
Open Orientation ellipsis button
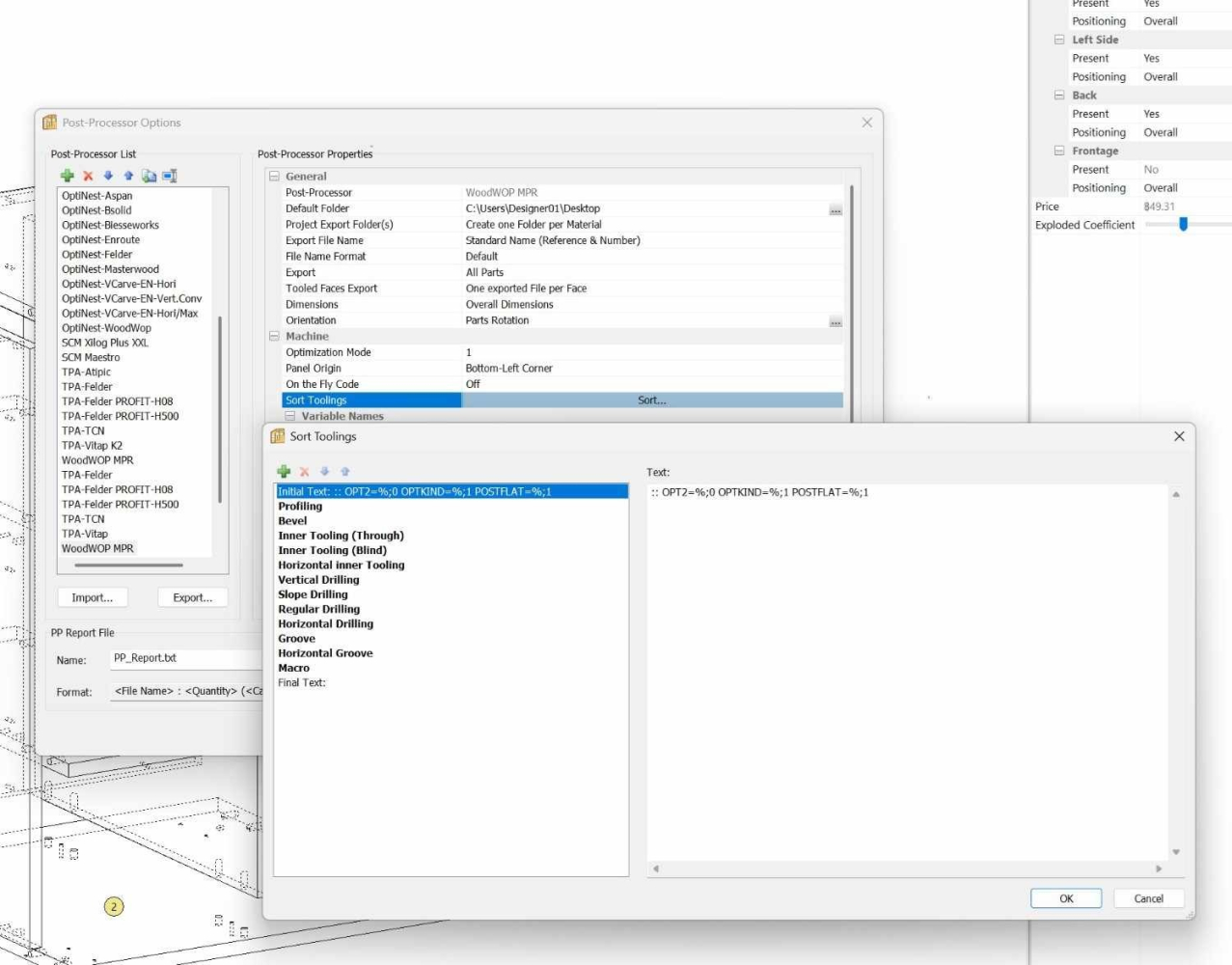[x=835, y=321]
